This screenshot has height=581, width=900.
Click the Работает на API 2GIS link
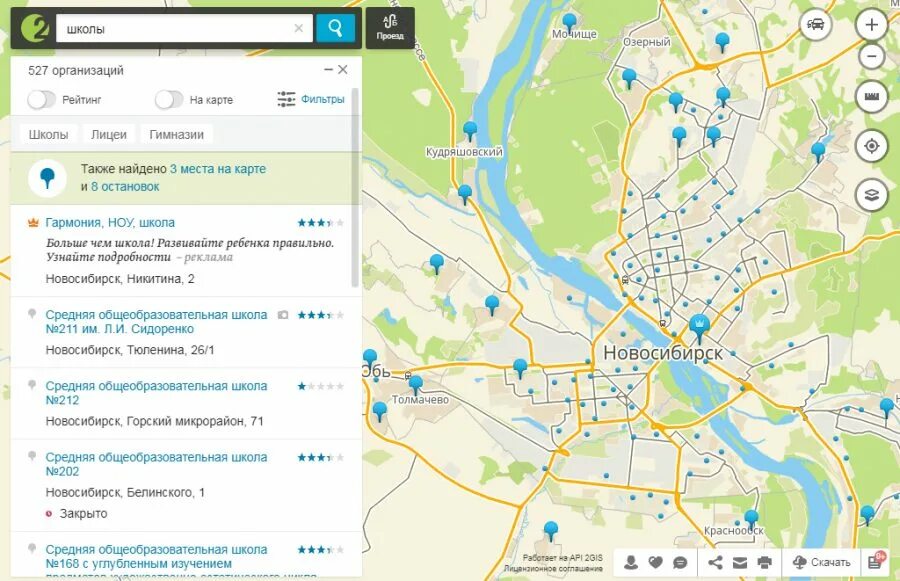click(562, 557)
